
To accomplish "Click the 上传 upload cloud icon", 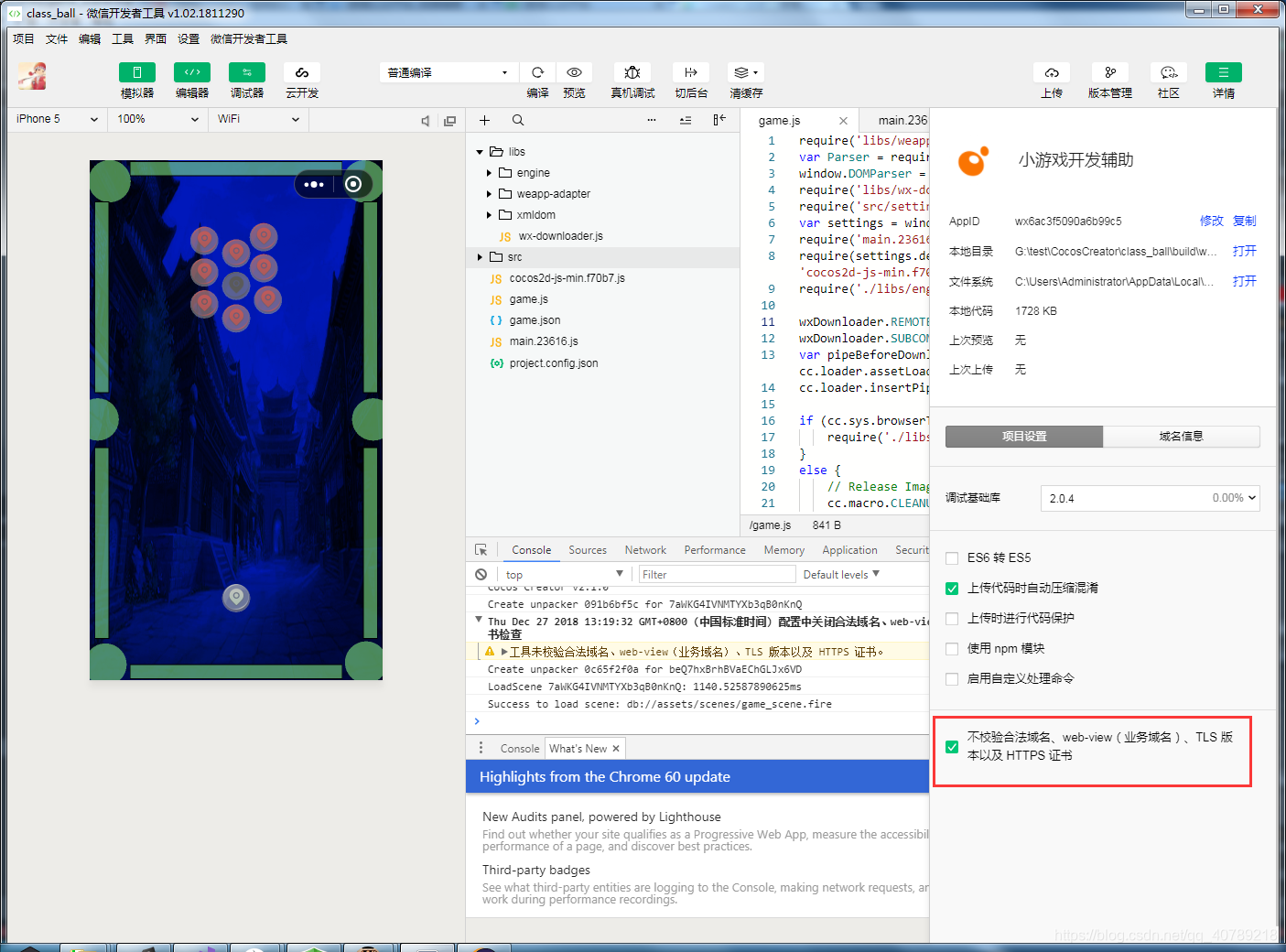I will [1052, 72].
